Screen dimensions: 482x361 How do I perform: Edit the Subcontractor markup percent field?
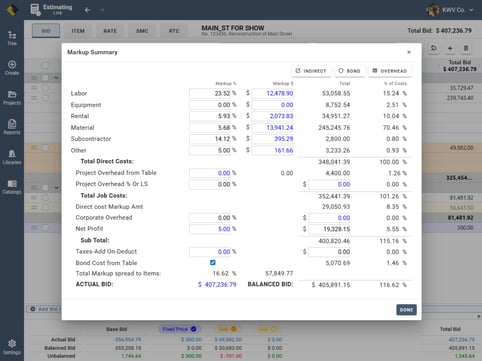tap(210, 139)
